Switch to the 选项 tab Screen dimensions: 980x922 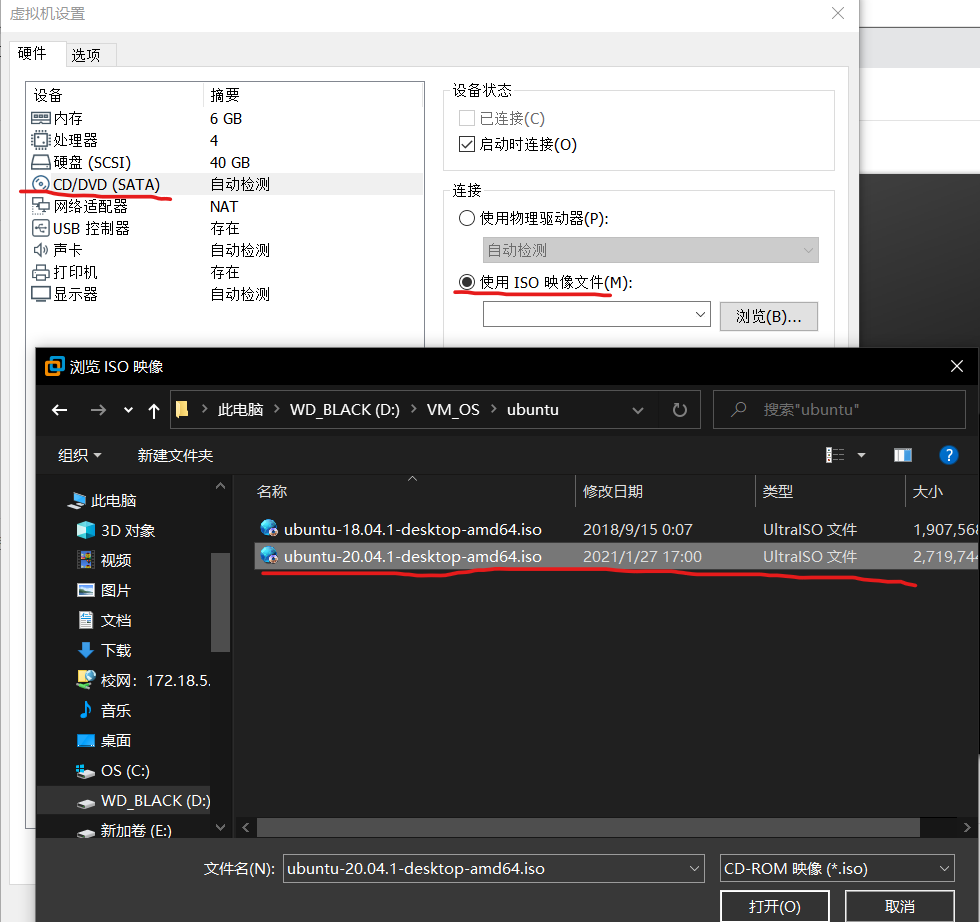(90, 55)
